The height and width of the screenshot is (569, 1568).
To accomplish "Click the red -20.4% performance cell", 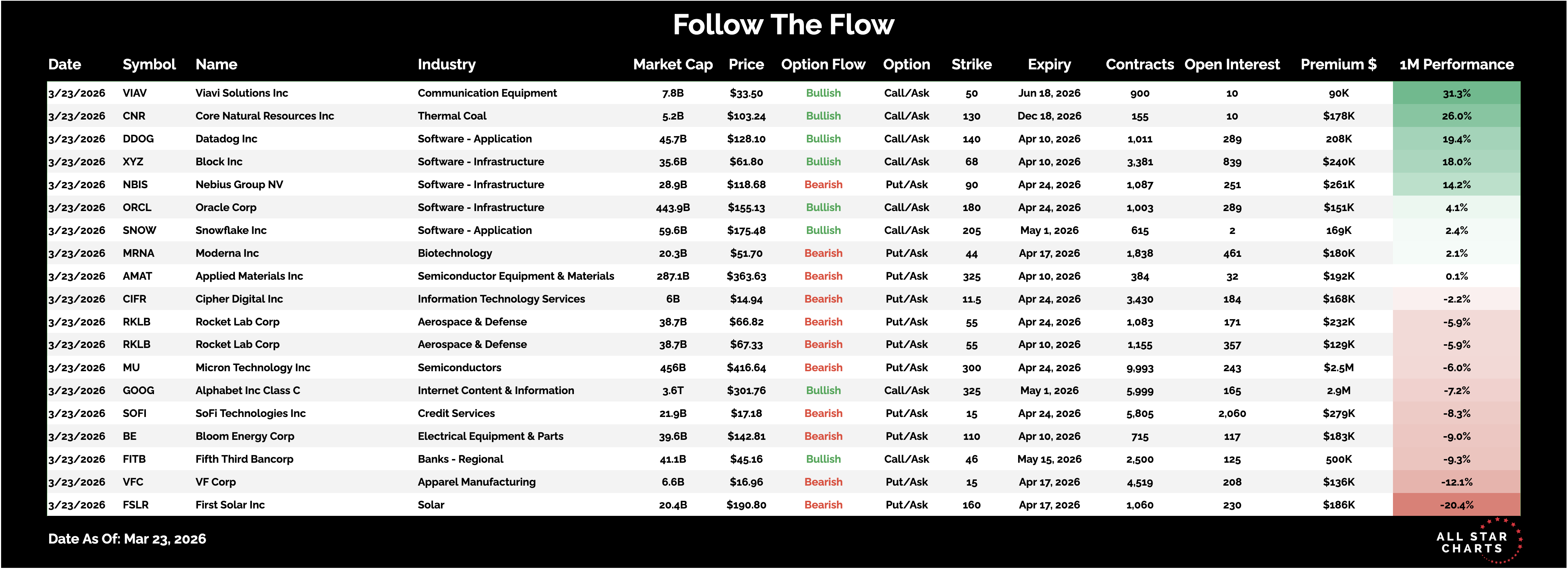I will point(1456,504).
